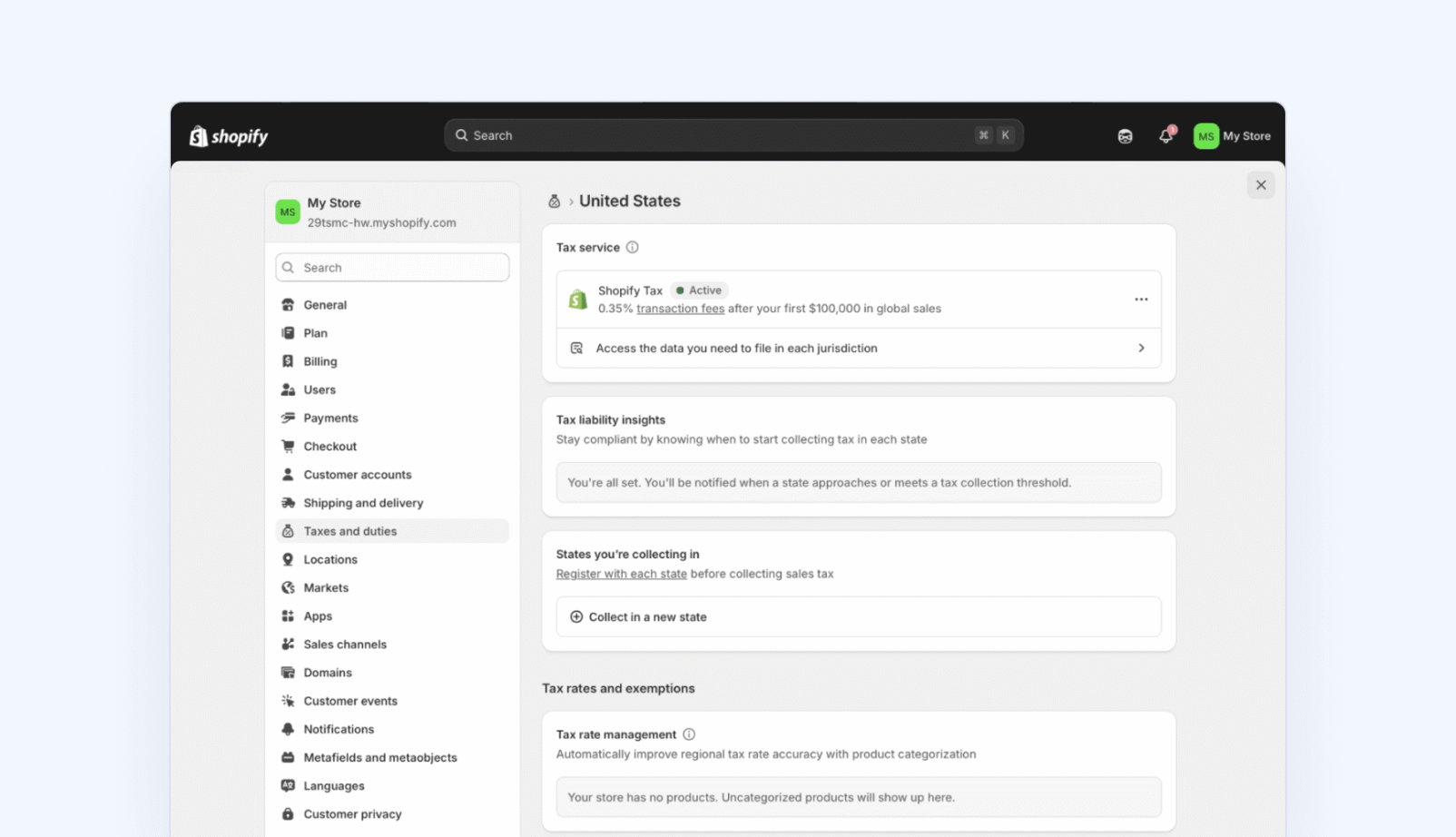The height and width of the screenshot is (837, 1456).
Task: Click the taxes breadcrumb icon before United States
Action: (x=554, y=202)
